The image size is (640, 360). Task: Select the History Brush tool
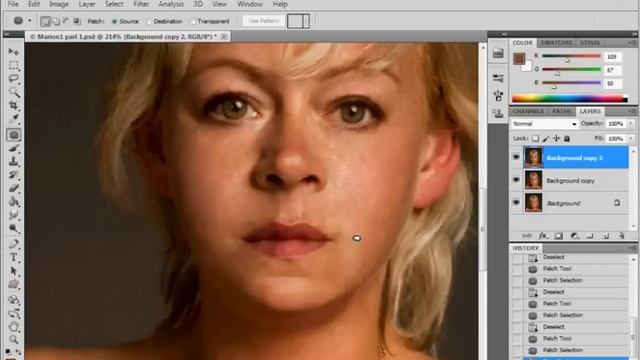pos(13,175)
